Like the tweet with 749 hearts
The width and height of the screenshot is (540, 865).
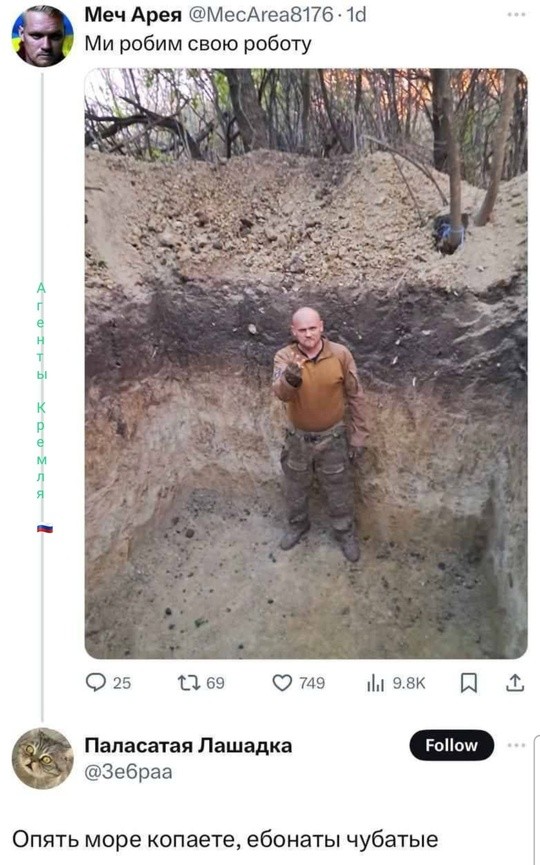tap(282, 683)
